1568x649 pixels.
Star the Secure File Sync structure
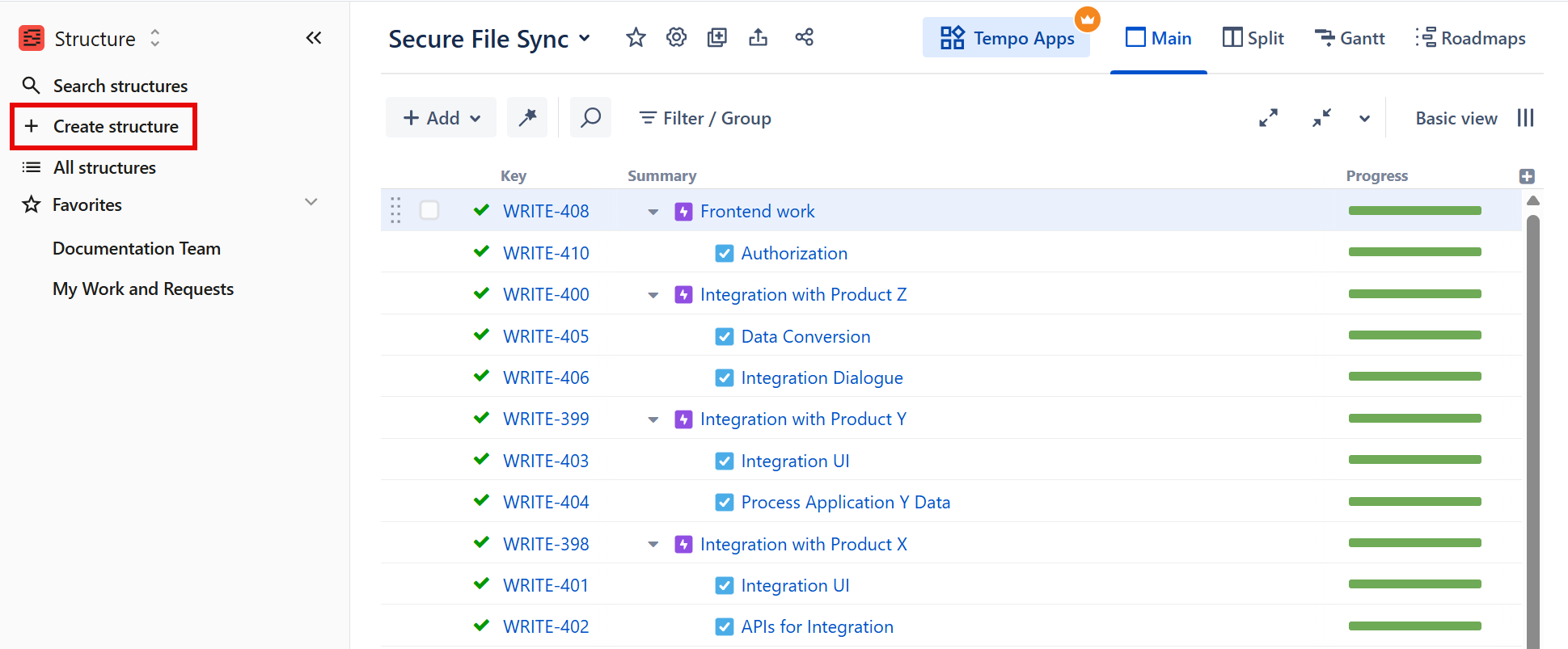636,38
